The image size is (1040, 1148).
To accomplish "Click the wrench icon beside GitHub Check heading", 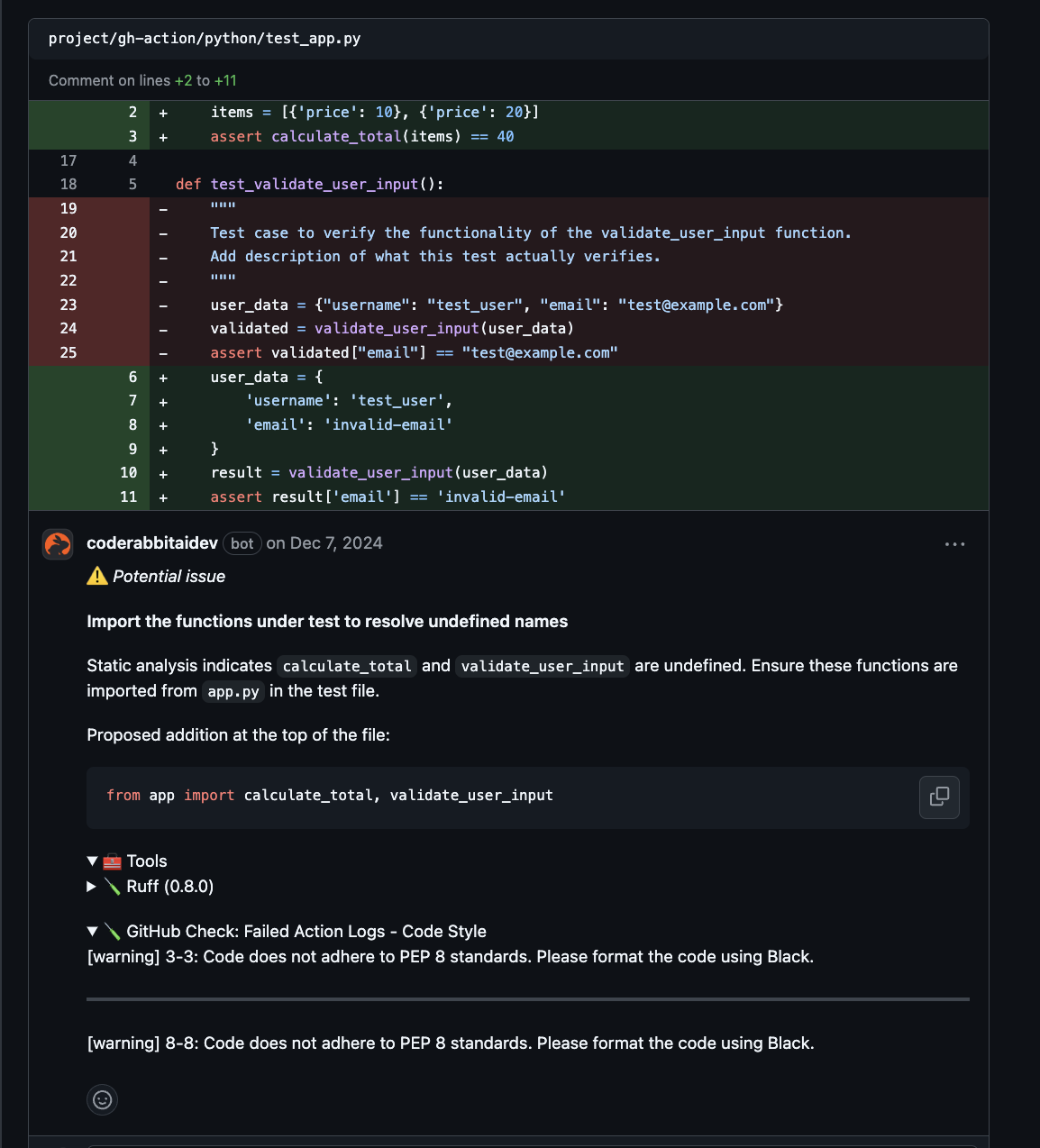I will pos(112,931).
